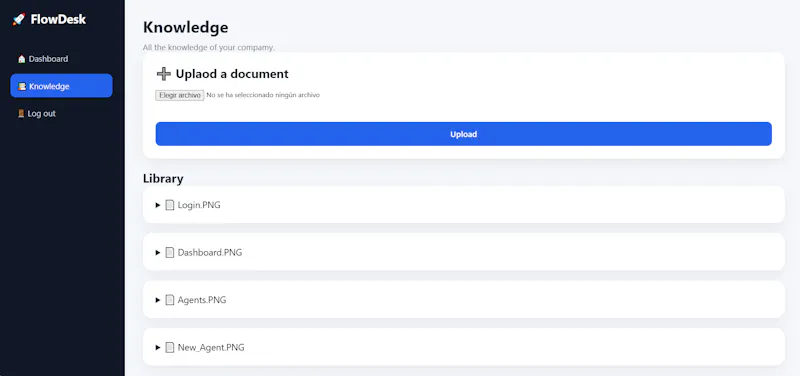Click 'All the knowledge of your compamy.' subtitle
Screen dimensions: 800x376
pyautogui.click(x=209, y=47)
